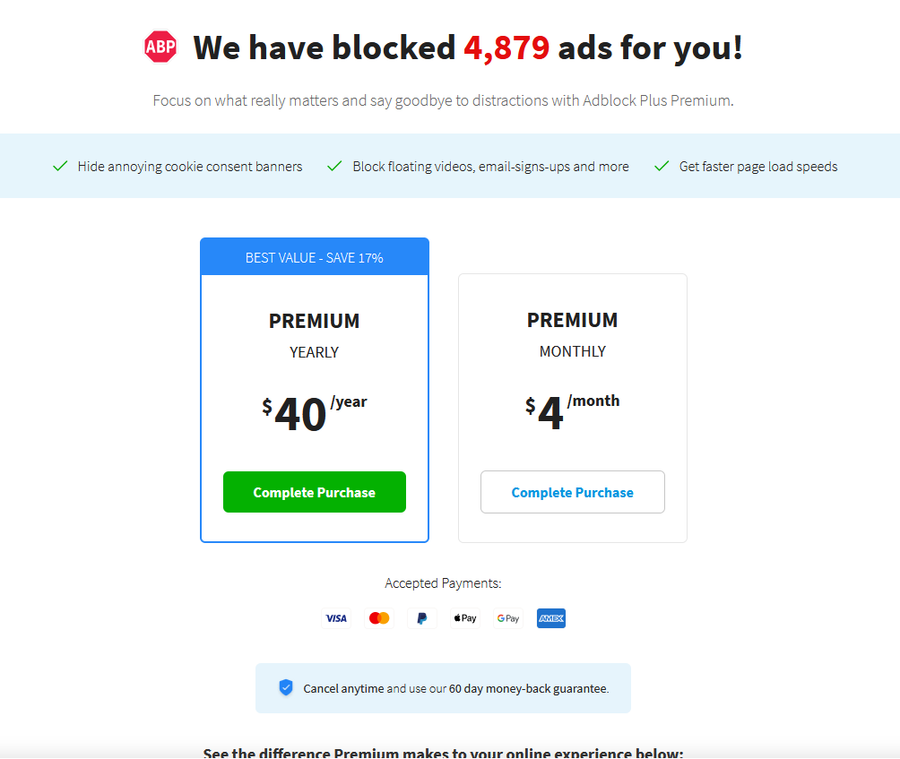900x759 pixels.
Task: Click the blue shield guarantee icon
Action: click(286, 688)
